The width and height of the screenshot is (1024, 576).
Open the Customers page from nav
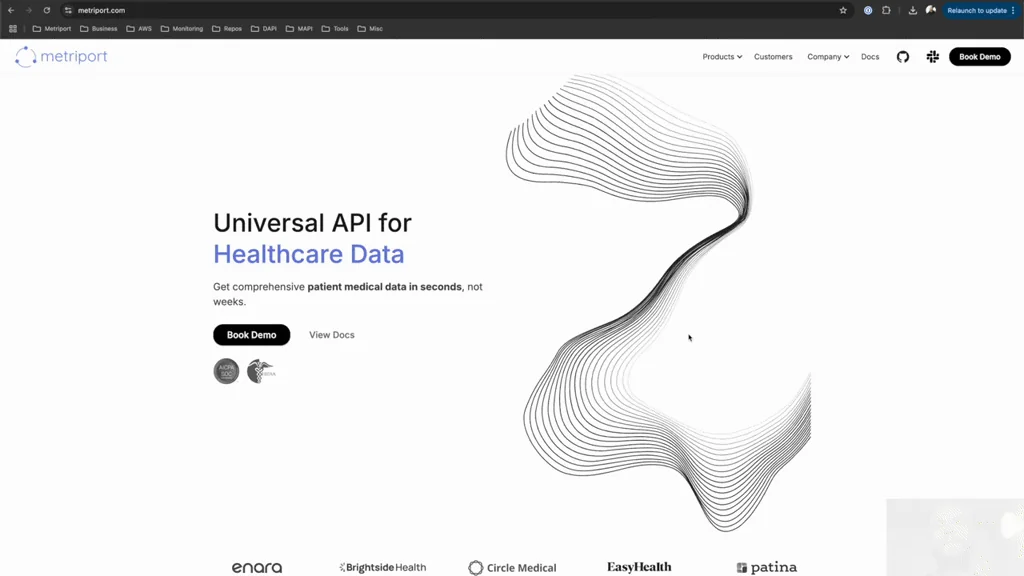pos(773,57)
